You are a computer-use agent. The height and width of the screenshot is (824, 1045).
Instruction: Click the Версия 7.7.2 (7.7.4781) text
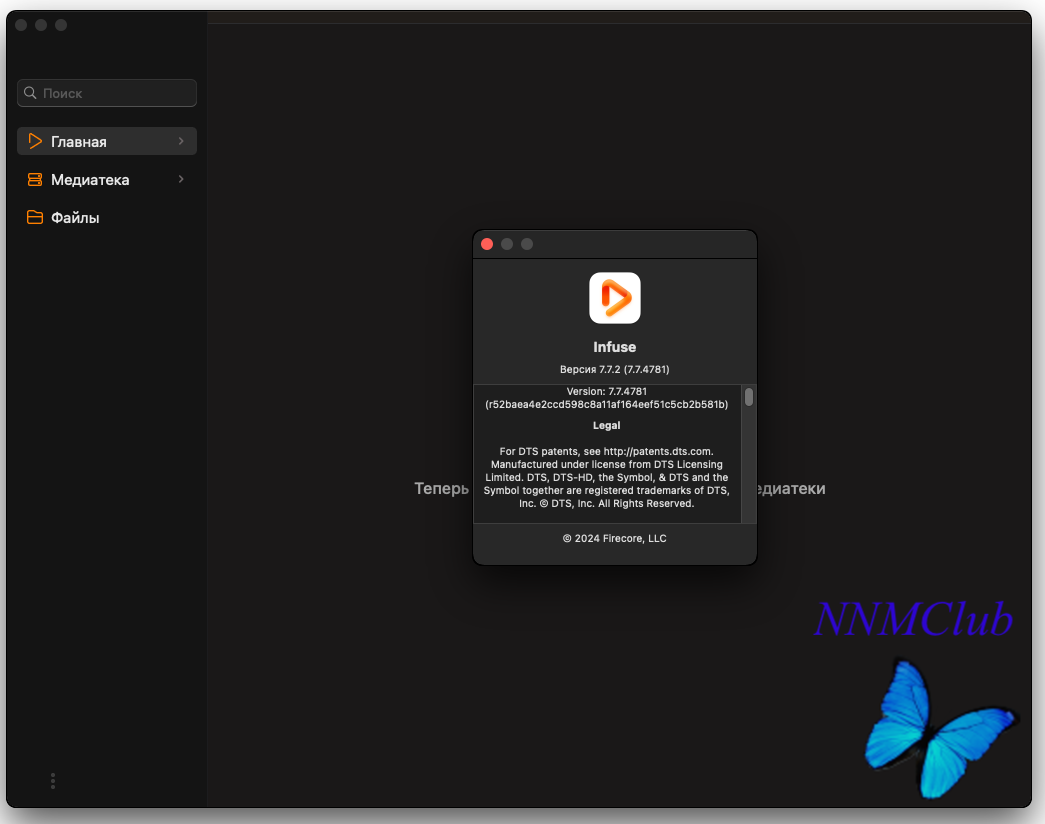[x=614, y=369]
